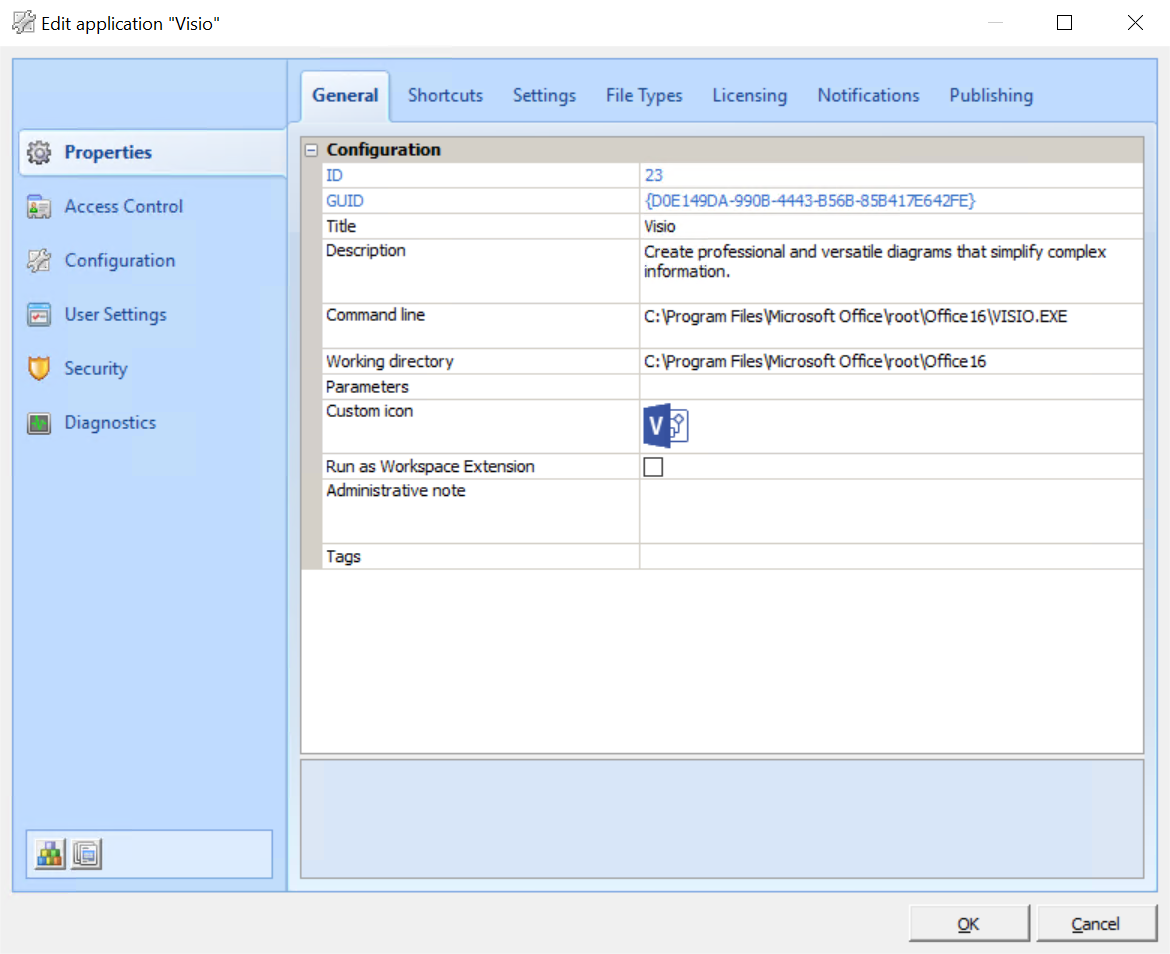Click the title bar application icon
This screenshot has width=1170, height=954.
click(23, 23)
